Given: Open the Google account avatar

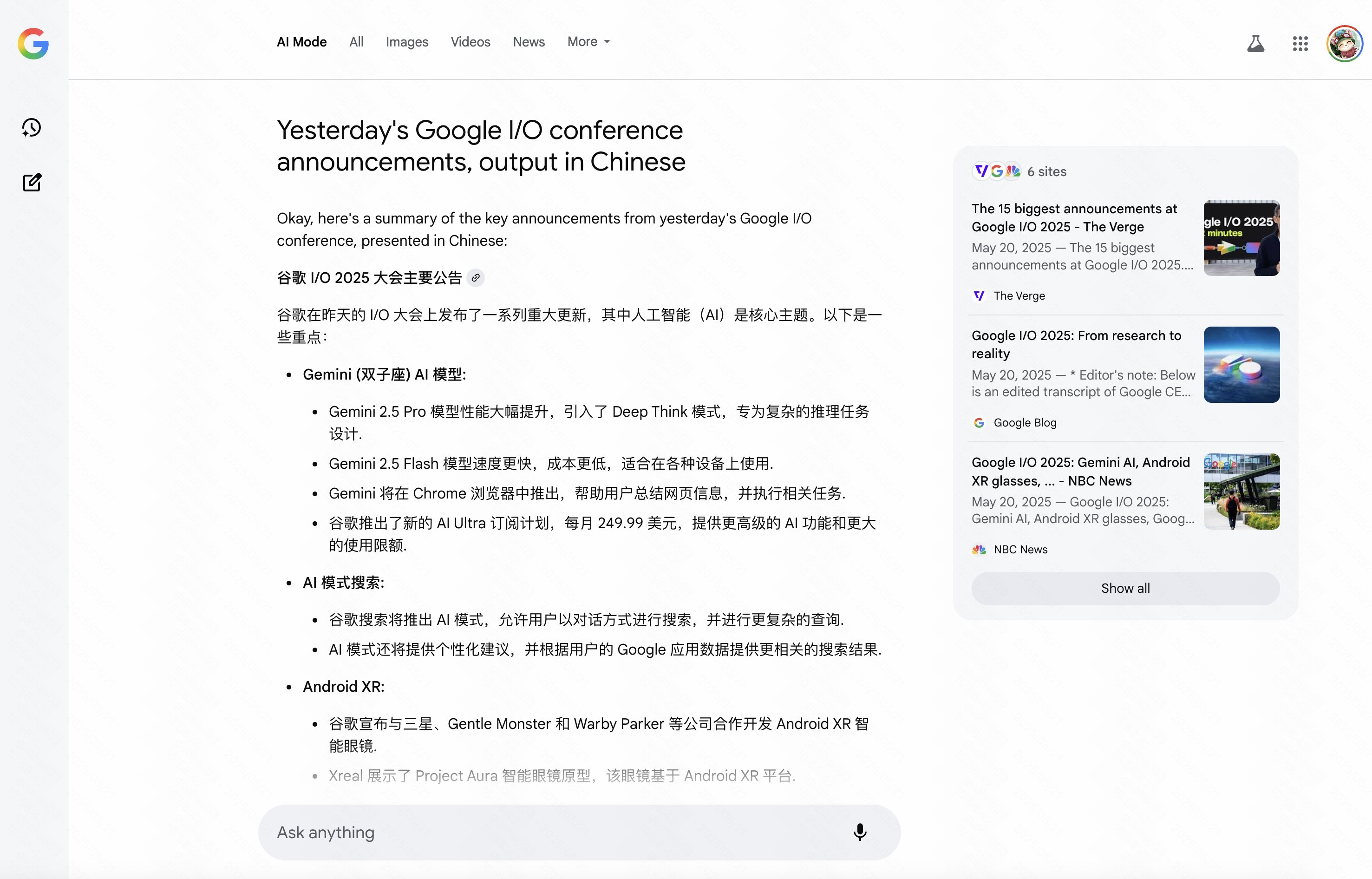Looking at the screenshot, I should 1344,43.
